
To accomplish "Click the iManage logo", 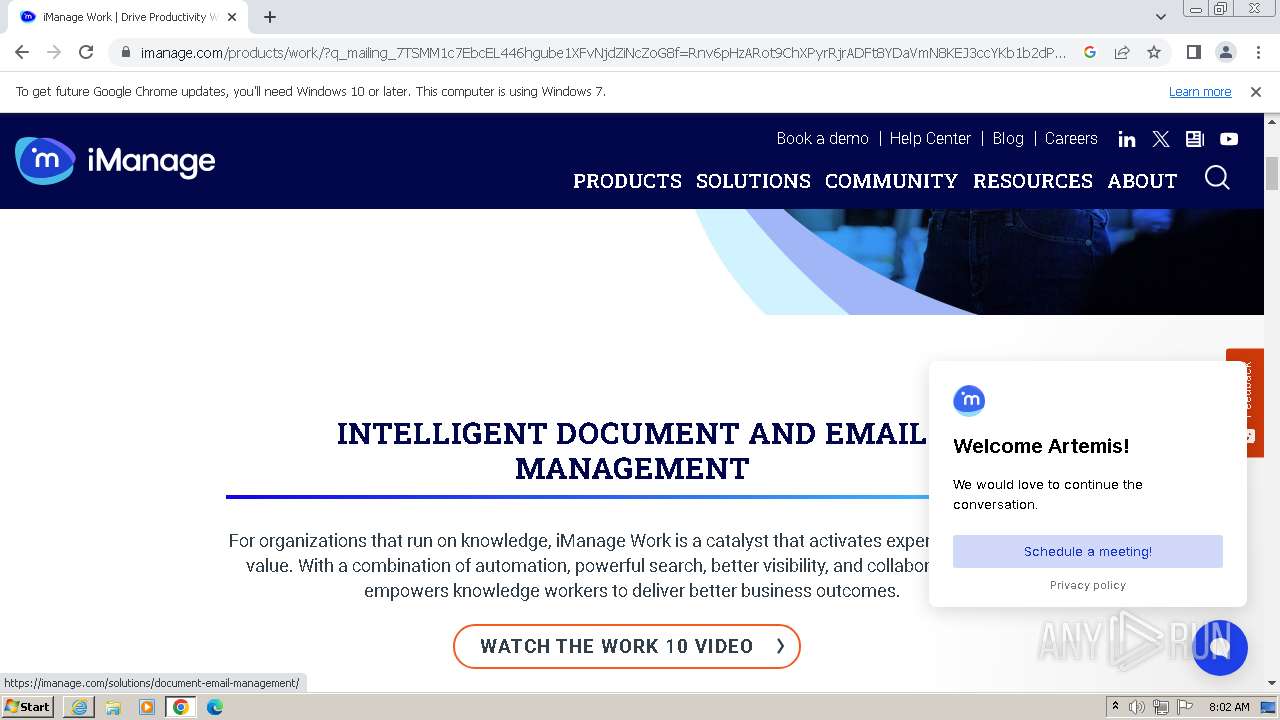I will [x=115, y=161].
